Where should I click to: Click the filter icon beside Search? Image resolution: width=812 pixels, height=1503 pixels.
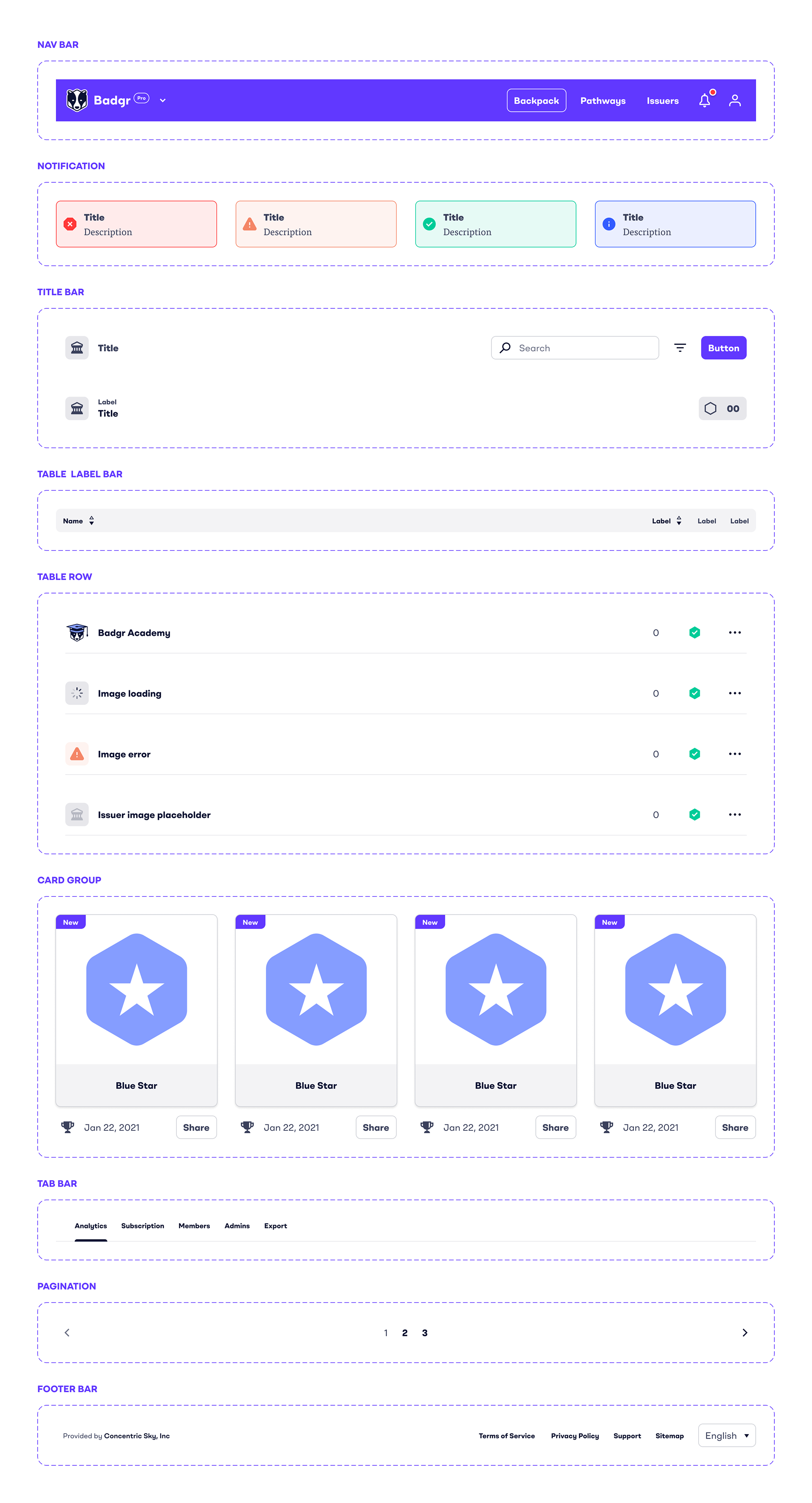coord(680,348)
